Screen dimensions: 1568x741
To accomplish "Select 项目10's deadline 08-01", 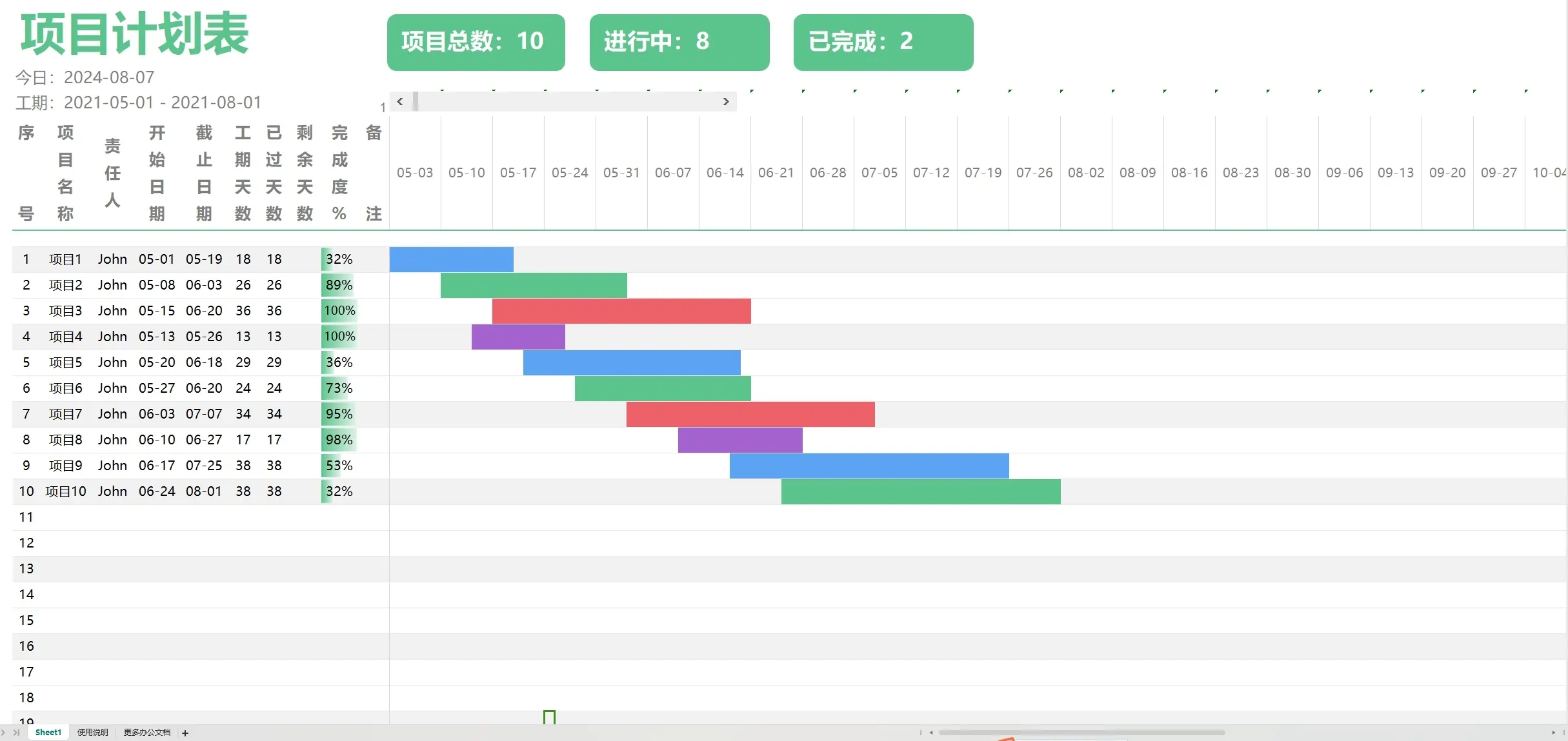I will [204, 491].
